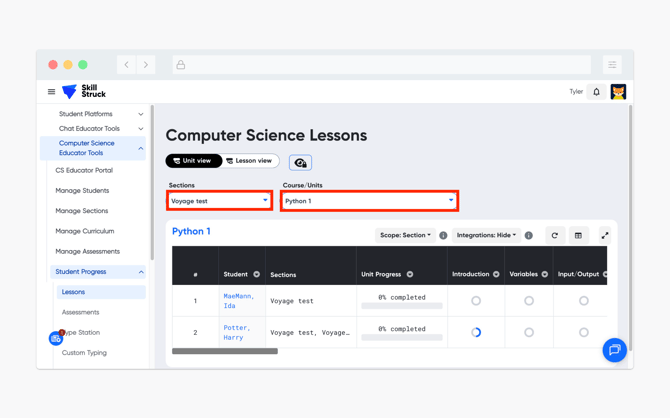Open Assessments under Student Progress
The height and width of the screenshot is (418, 670).
[80, 312]
